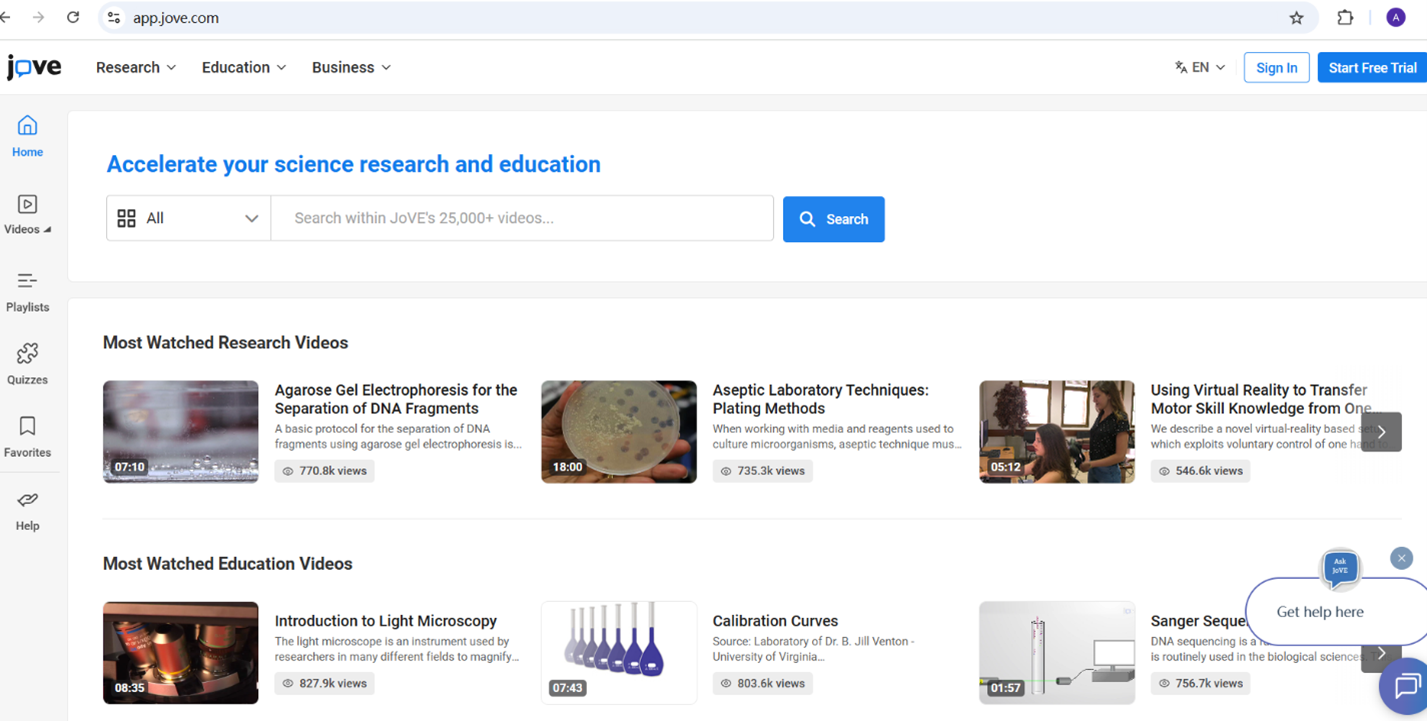This screenshot has height=721, width=1427.
Task: Change language via EN selector
Action: [1200, 68]
